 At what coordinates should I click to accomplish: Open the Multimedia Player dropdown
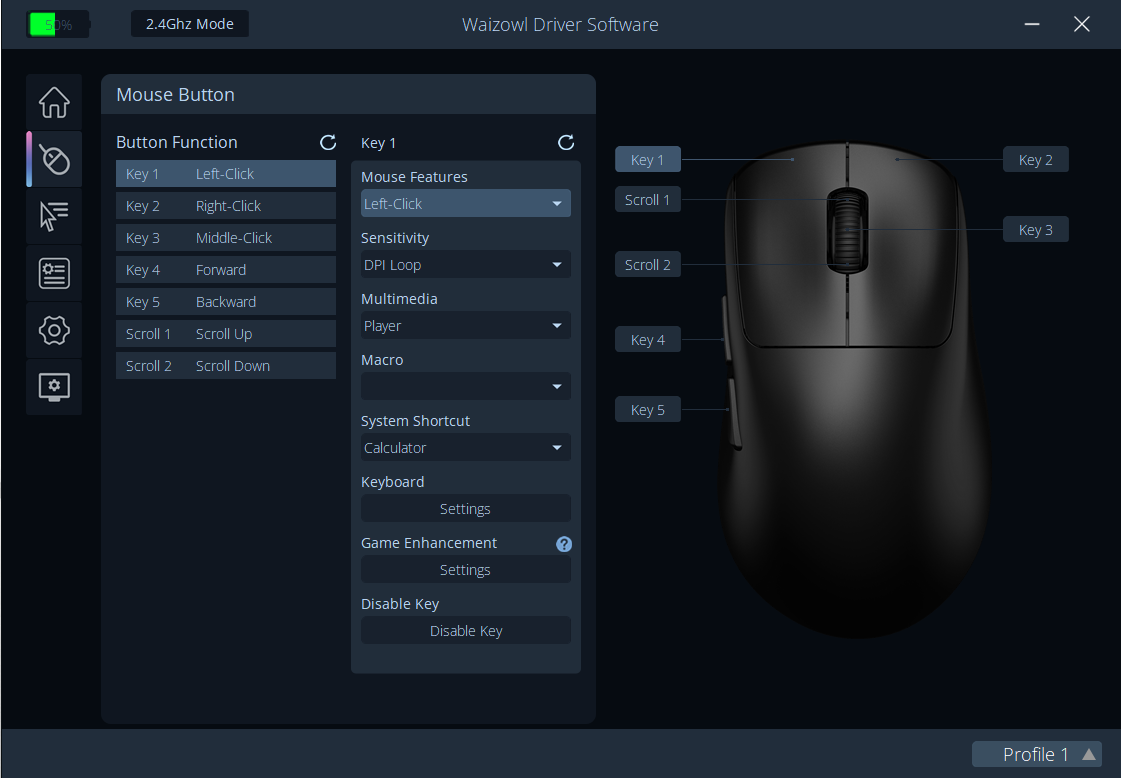(465, 326)
